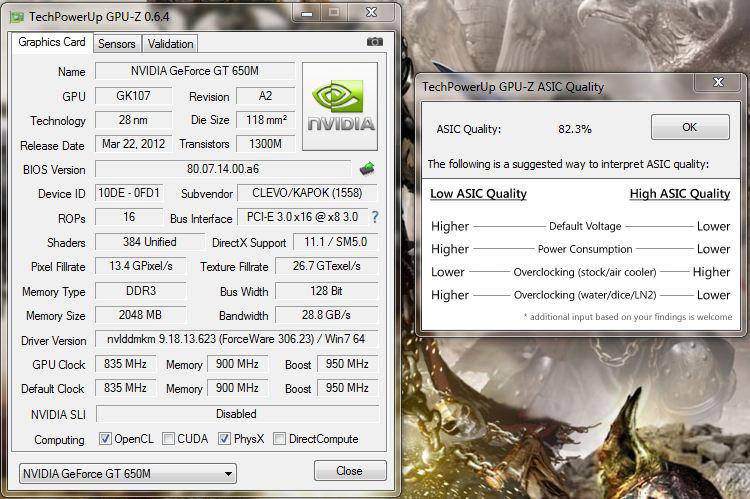Select the Graphics Card tab
This screenshot has height=499, width=750.
[x=52, y=42]
